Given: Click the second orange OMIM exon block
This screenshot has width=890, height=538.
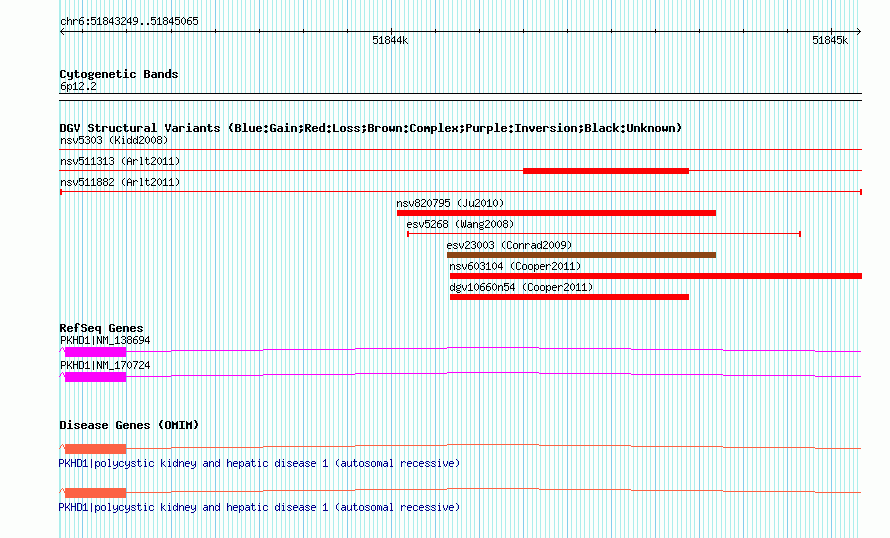Looking at the screenshot, I should click(95, 493).
